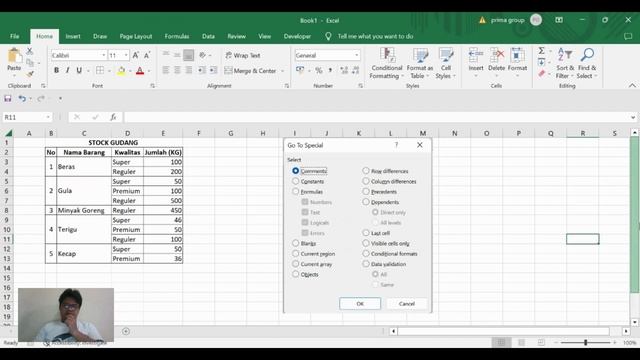Image resolution: width=640 pixels, height=360 pixels.
Task: Open the File tab
Action: click(x=15, y=36)
